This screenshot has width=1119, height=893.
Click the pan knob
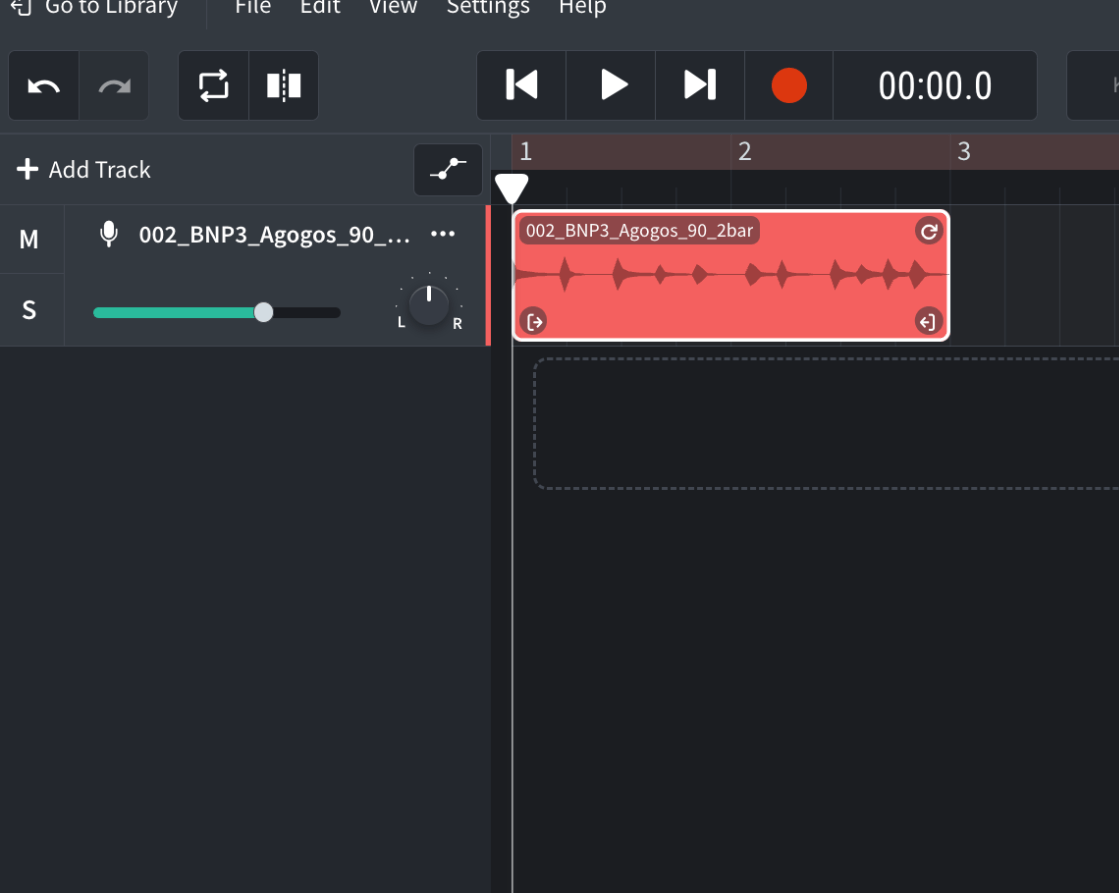pos(429,305)
